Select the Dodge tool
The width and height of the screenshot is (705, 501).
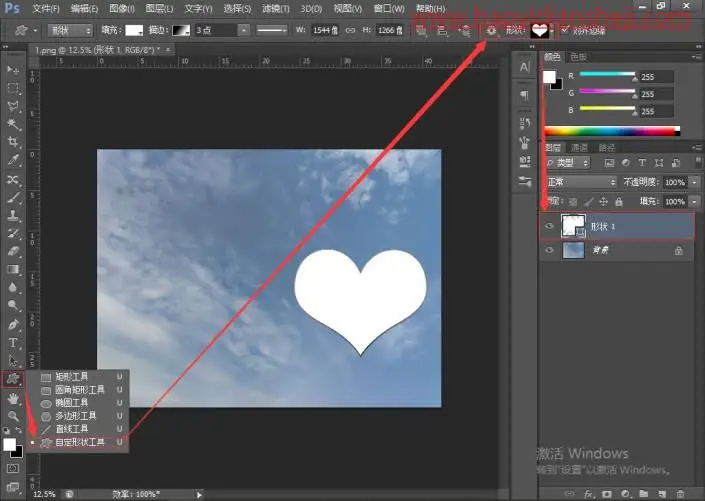coord(13,305)
